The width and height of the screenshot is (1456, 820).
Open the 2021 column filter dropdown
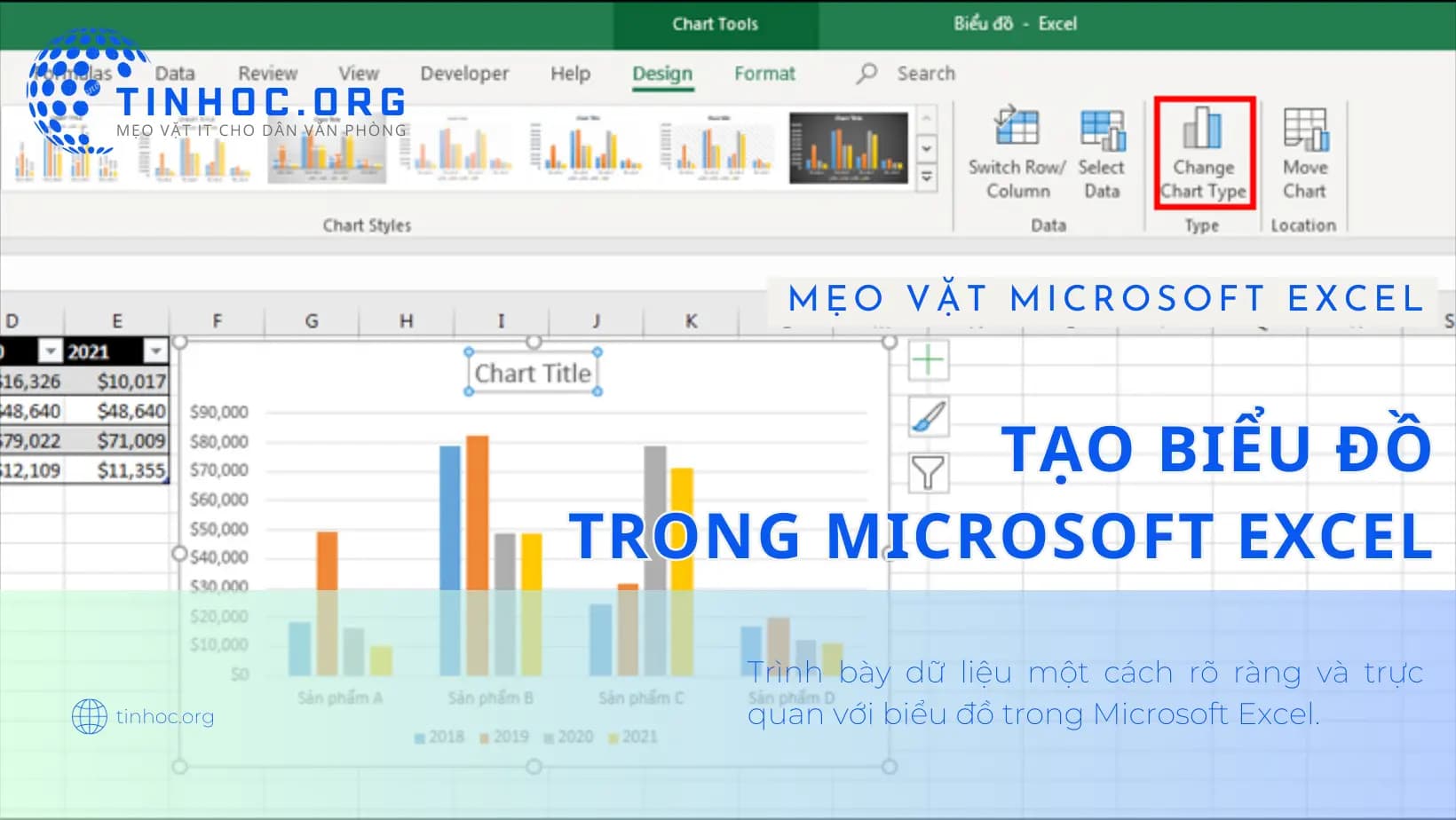pyautogui.click(x=155, y=351)
